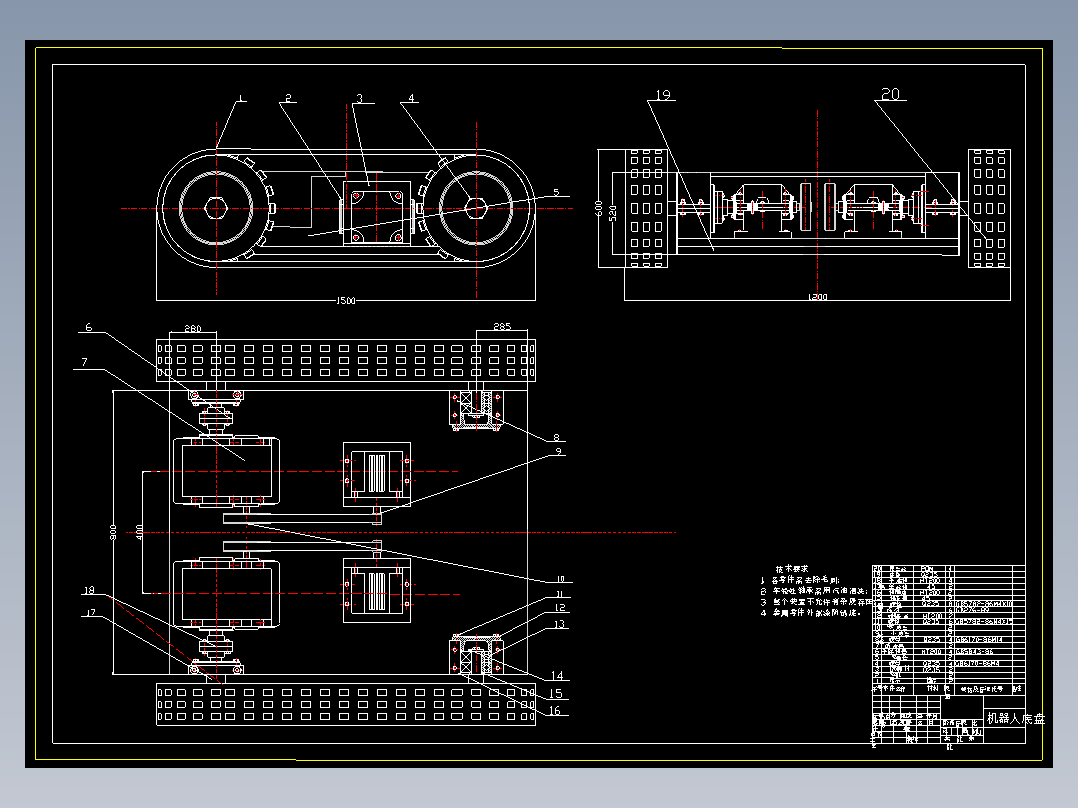Screen dimensions: 1078x808
Task: Click part callout number 1
Action: (240, 99)
